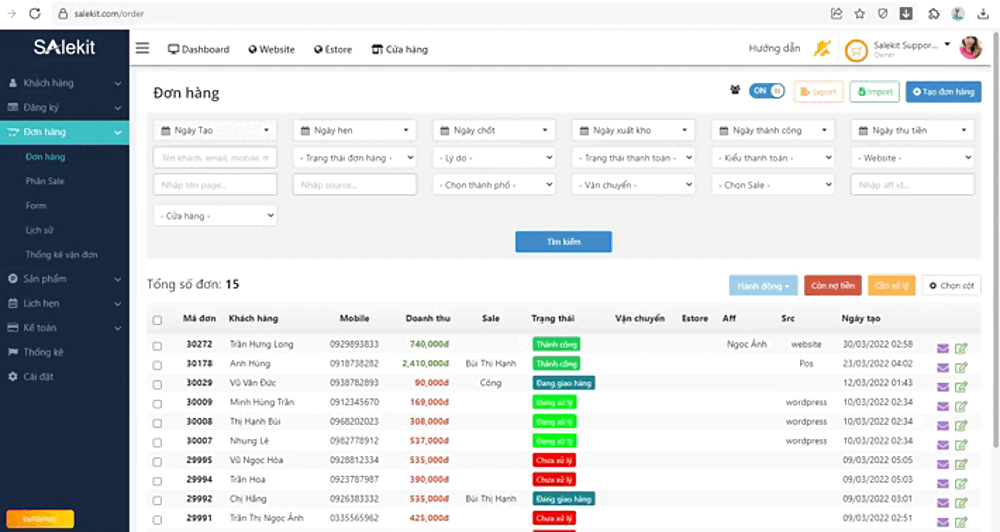The width and height of the screenshot is (1000, 532).
Task: Open the Trạng thái đơn hàng dropdown
Action: pyautogui.click(x=355, y=158)
